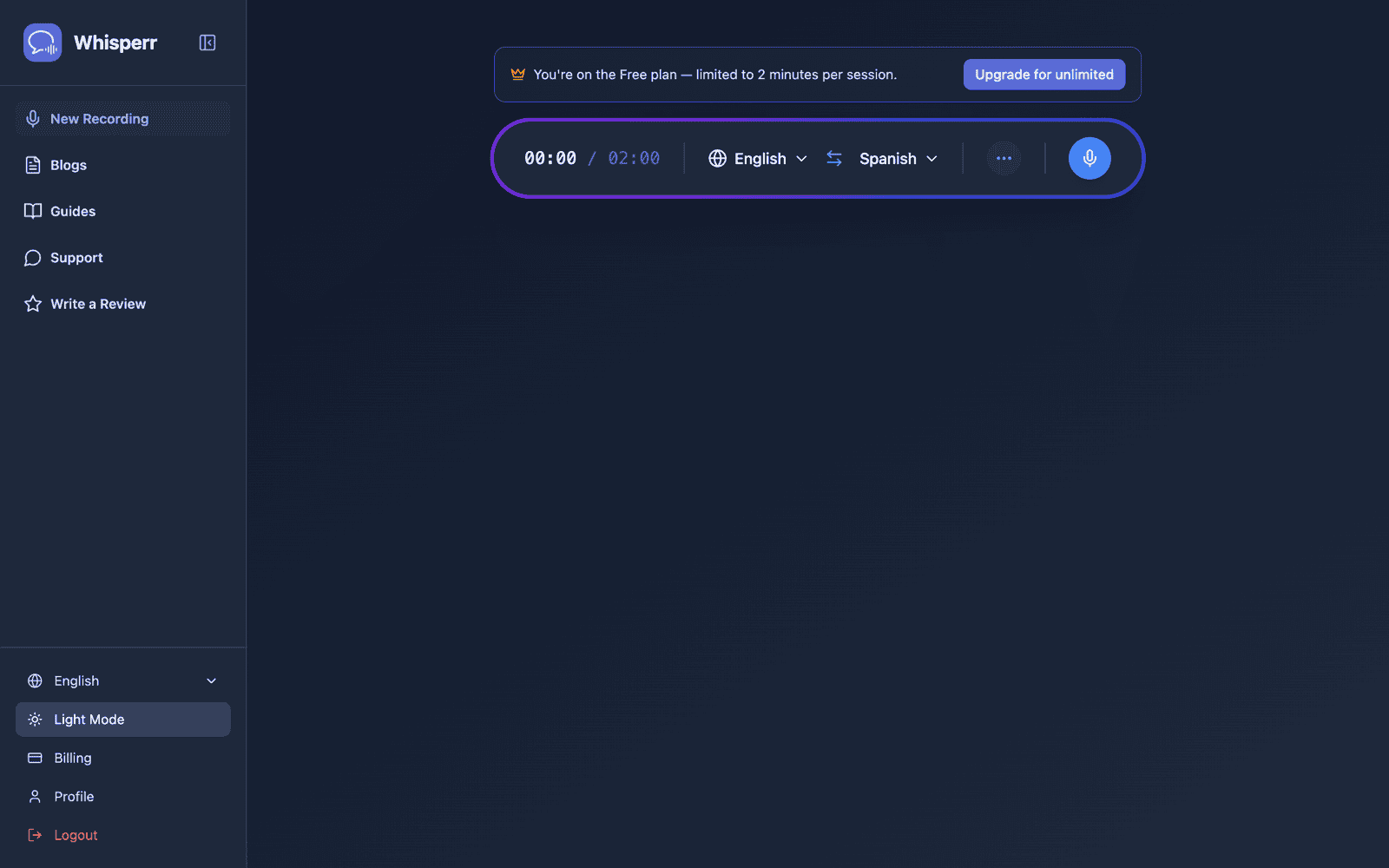1389x868 pixels.
Task: Open the Profile page
Action: 123,797
